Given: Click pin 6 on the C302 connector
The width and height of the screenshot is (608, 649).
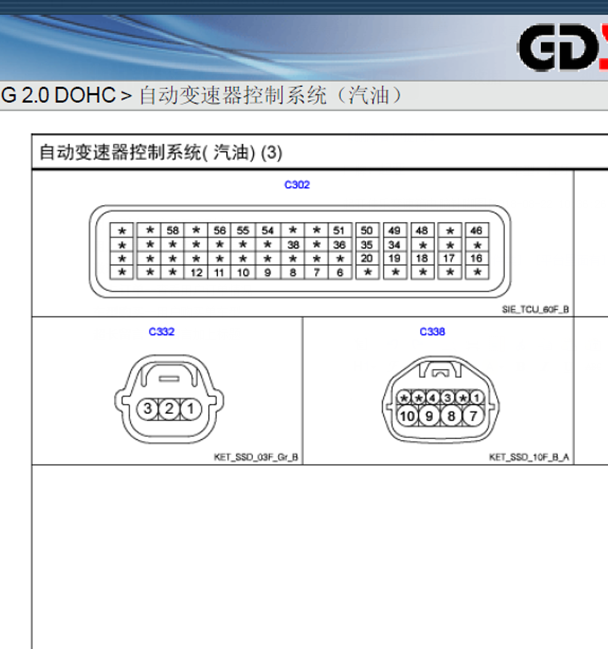Looking at the screenshot, I should pyautogui.click(x=339, y=272).
